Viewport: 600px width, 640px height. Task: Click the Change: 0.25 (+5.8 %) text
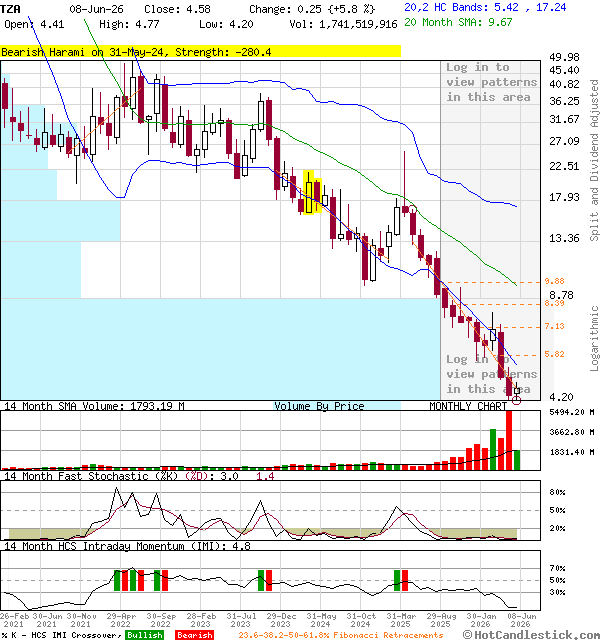click(x=312, y=9)
